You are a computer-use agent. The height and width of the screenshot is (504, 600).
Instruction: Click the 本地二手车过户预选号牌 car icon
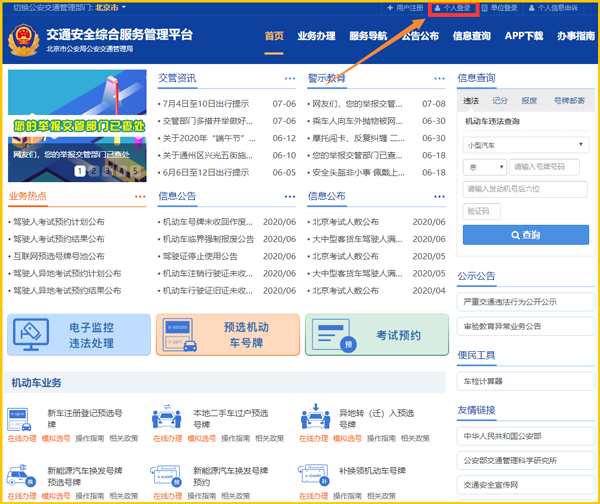point(166,419)
